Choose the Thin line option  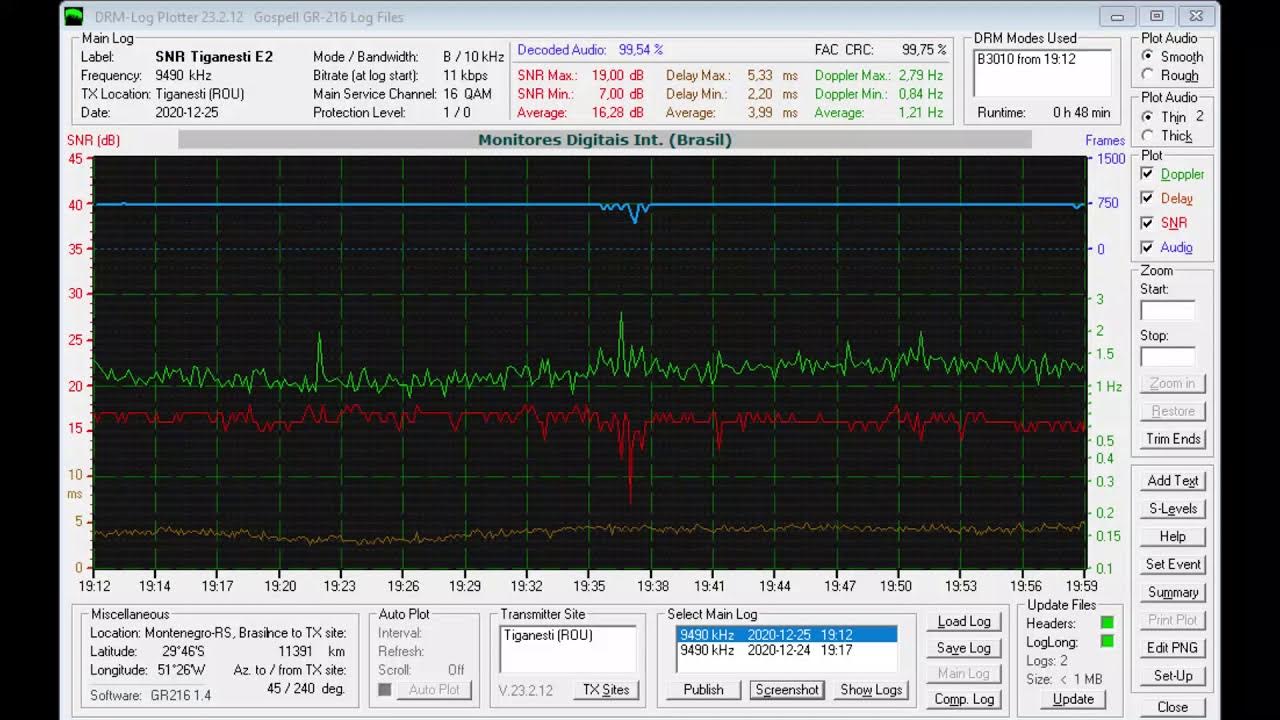1147,117
